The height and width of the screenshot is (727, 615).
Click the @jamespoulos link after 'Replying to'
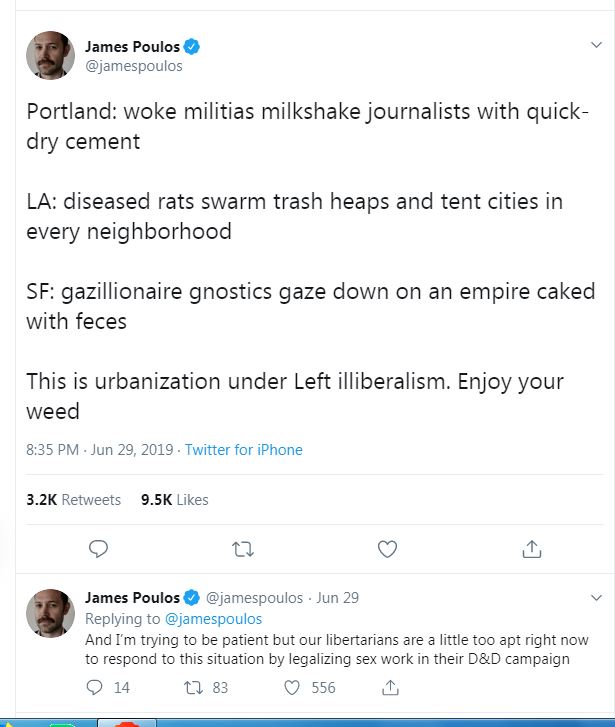[x=213, y=619]
